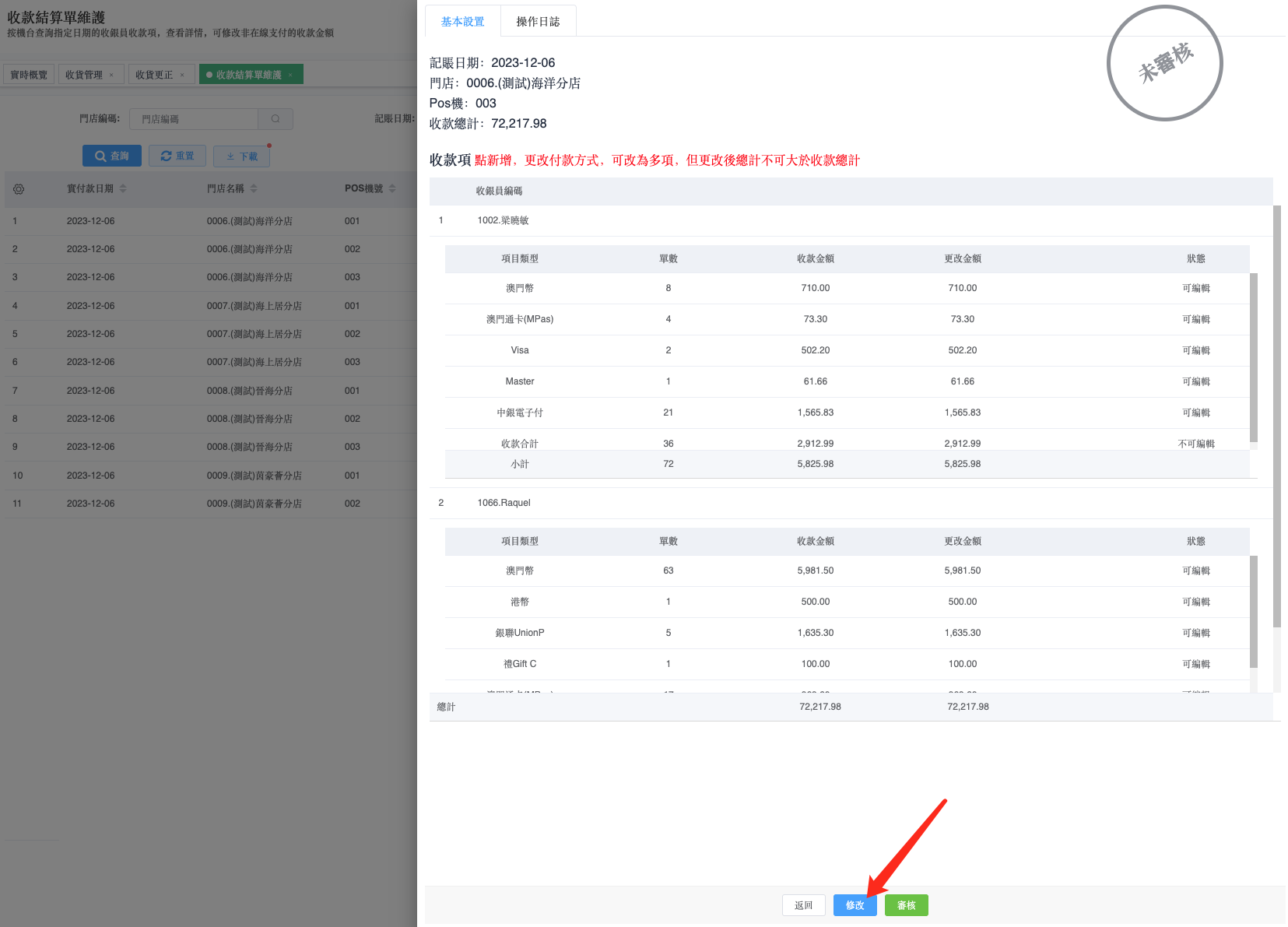Click the 港幣 item type cell
The height and width of the screenshot is (927, 1288).
click(520, 602)
